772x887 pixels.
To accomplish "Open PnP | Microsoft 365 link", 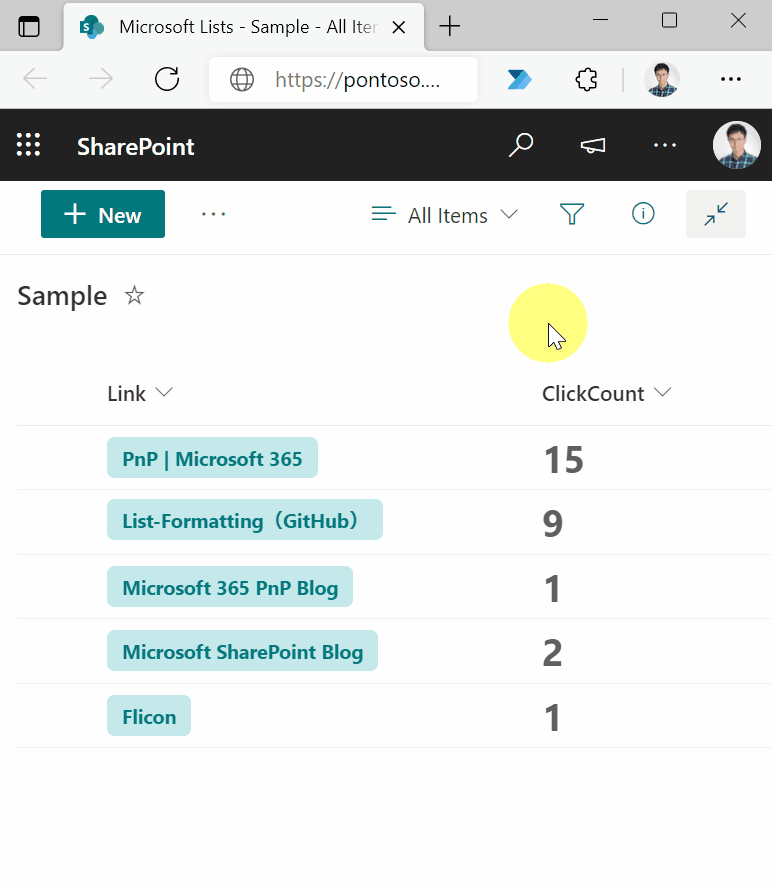I will (213, 458).
